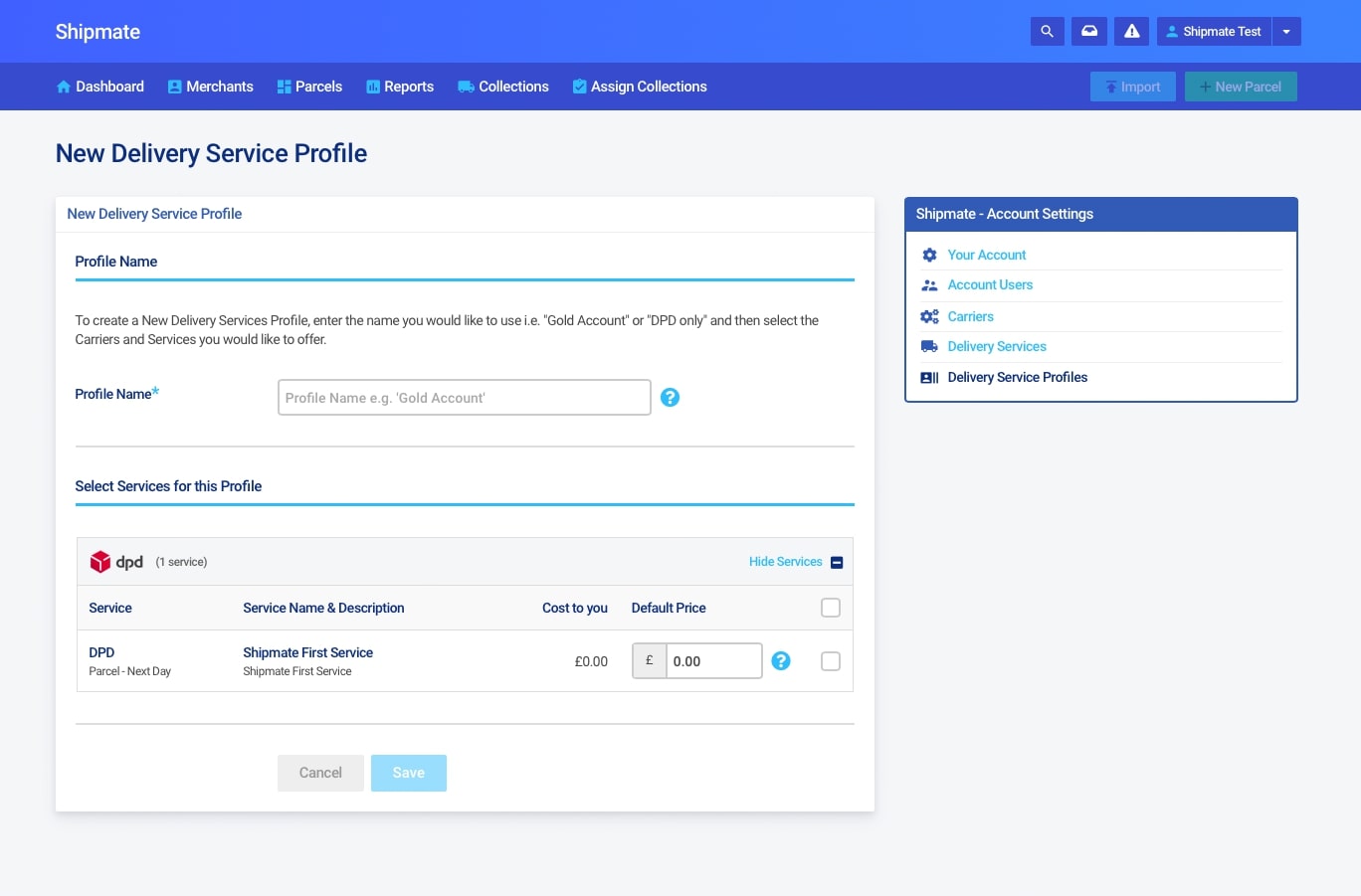This screenshot has width=1361, height=896.
Task: Click the 'Parcel - Next Day' text
Action: (130, 671)
